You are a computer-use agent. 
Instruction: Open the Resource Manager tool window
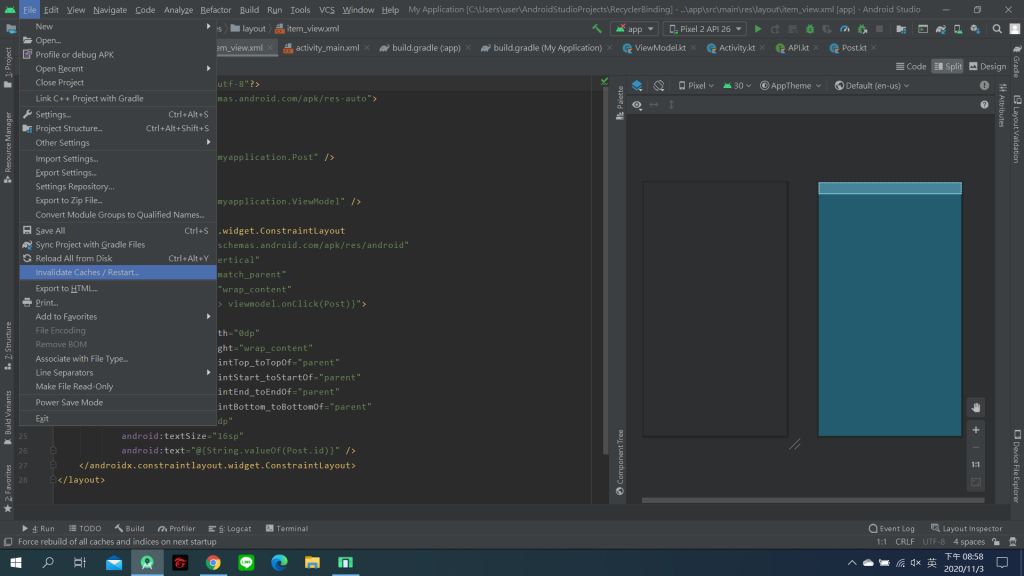point(8,148)
